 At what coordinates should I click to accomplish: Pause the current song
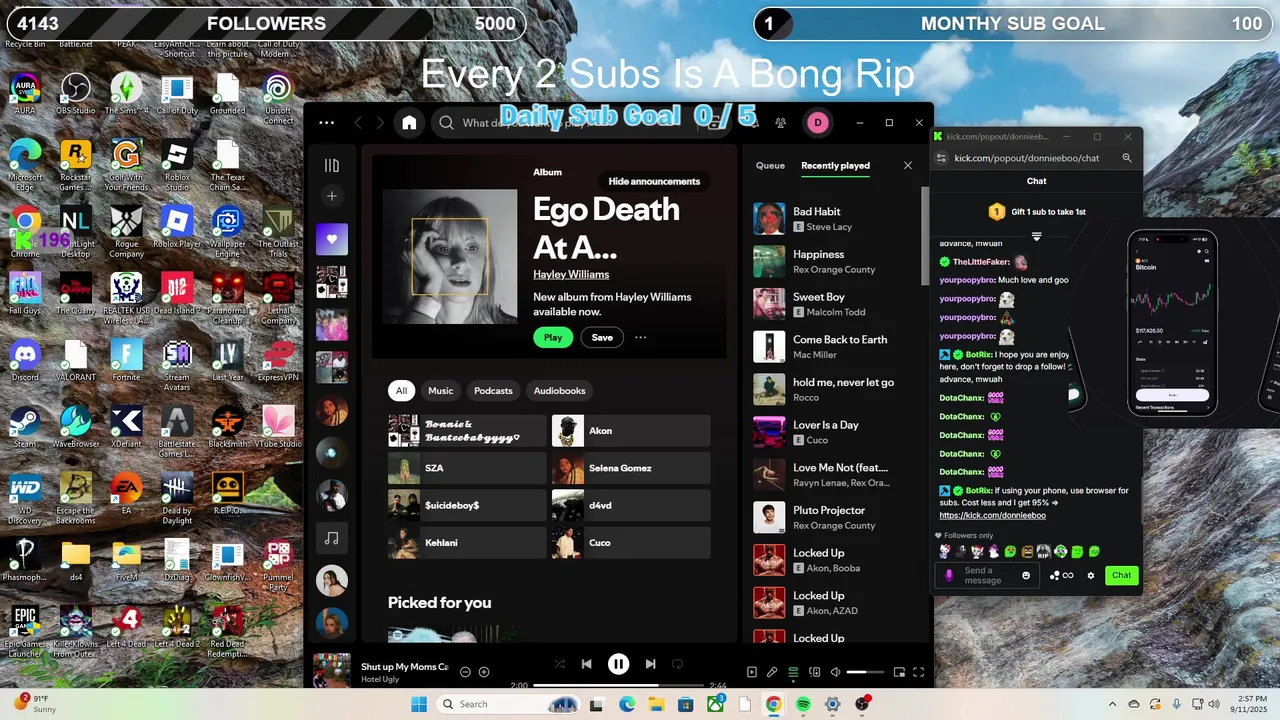click(x=619, y=664)
